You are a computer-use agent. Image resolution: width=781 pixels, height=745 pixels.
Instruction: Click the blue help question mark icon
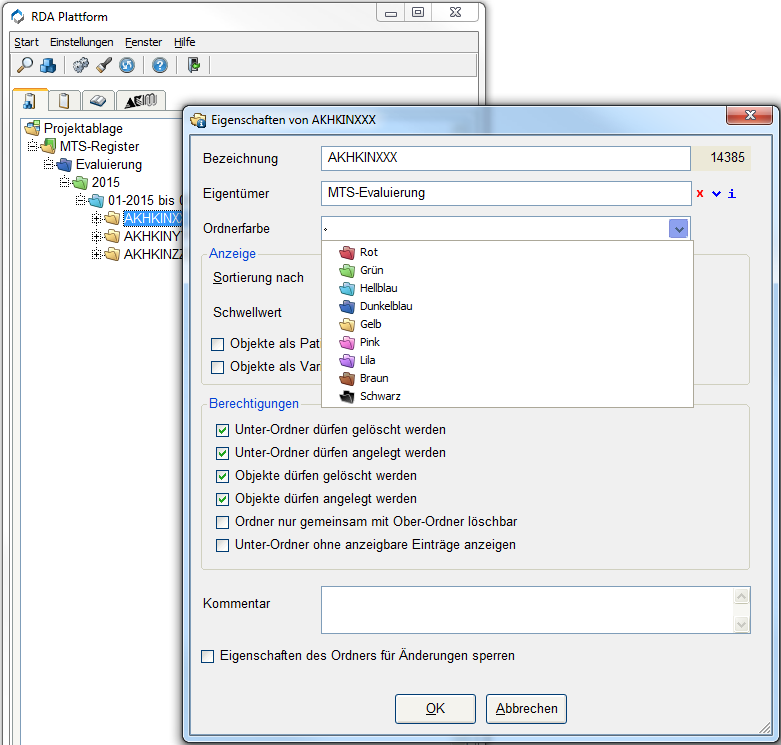click(159, 65)
